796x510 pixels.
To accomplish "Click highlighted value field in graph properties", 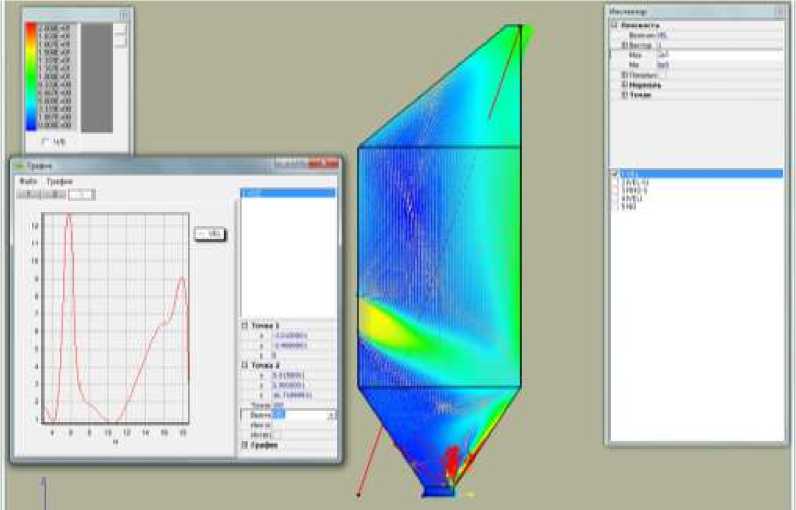I will click(304, 415).
